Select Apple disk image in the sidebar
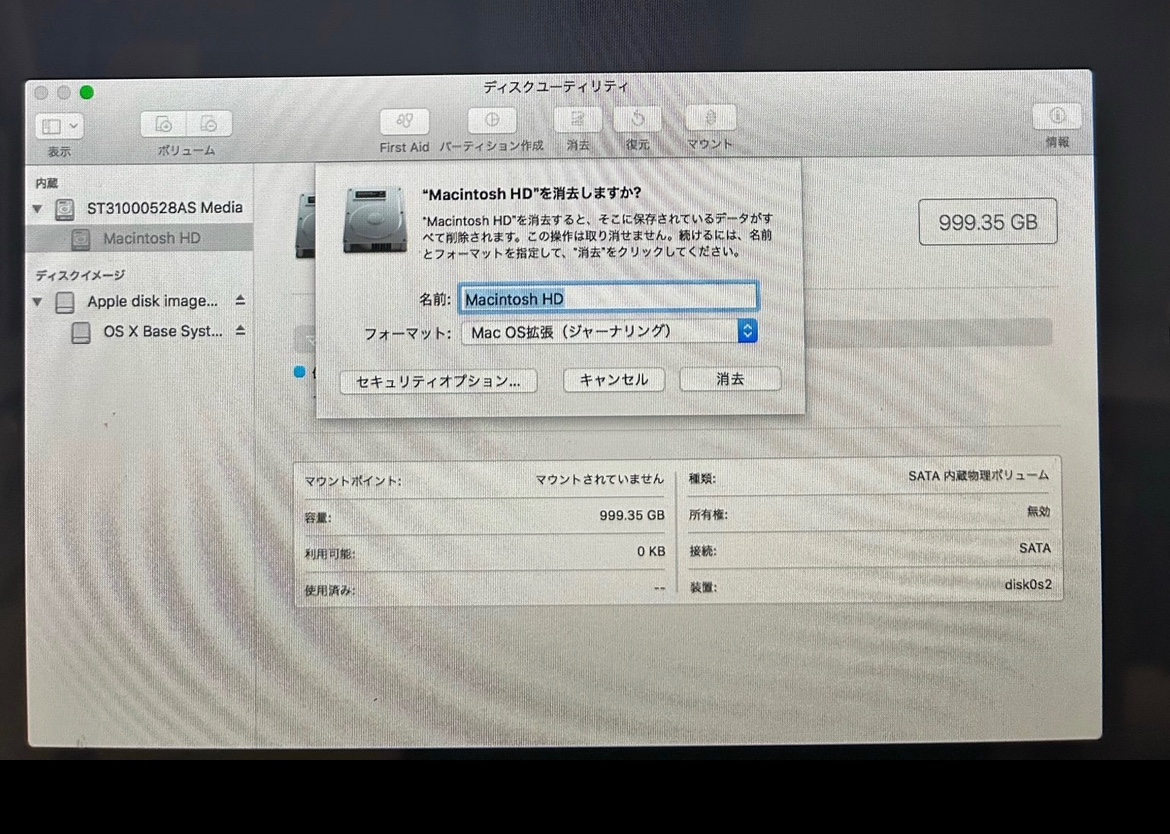This screenshot has width=1170, height=834. 152,301
